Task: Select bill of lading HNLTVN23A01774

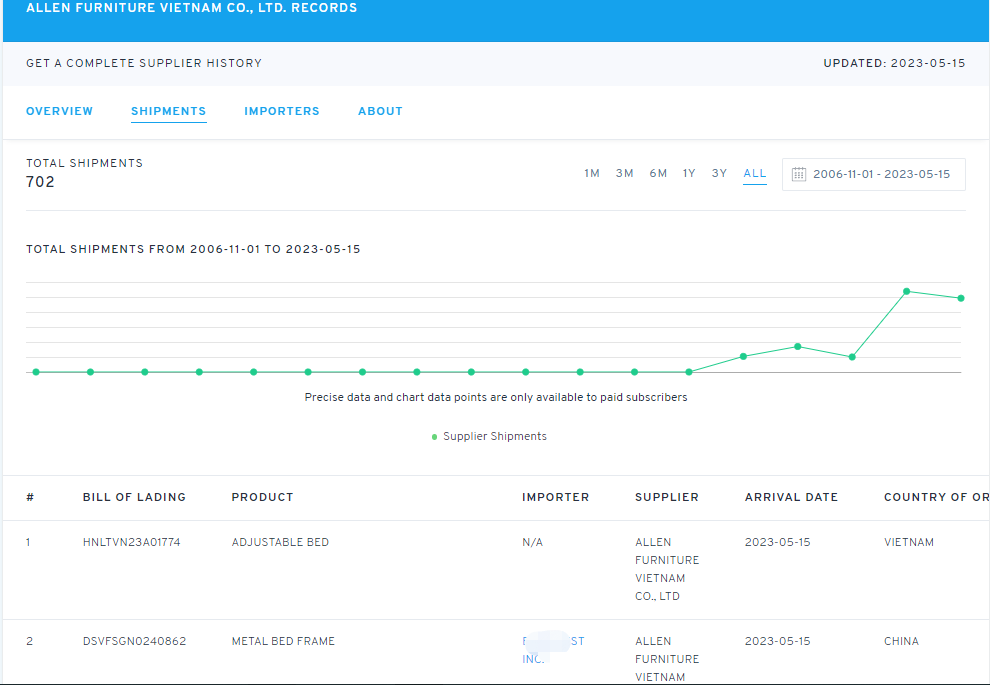Action: 131,542
